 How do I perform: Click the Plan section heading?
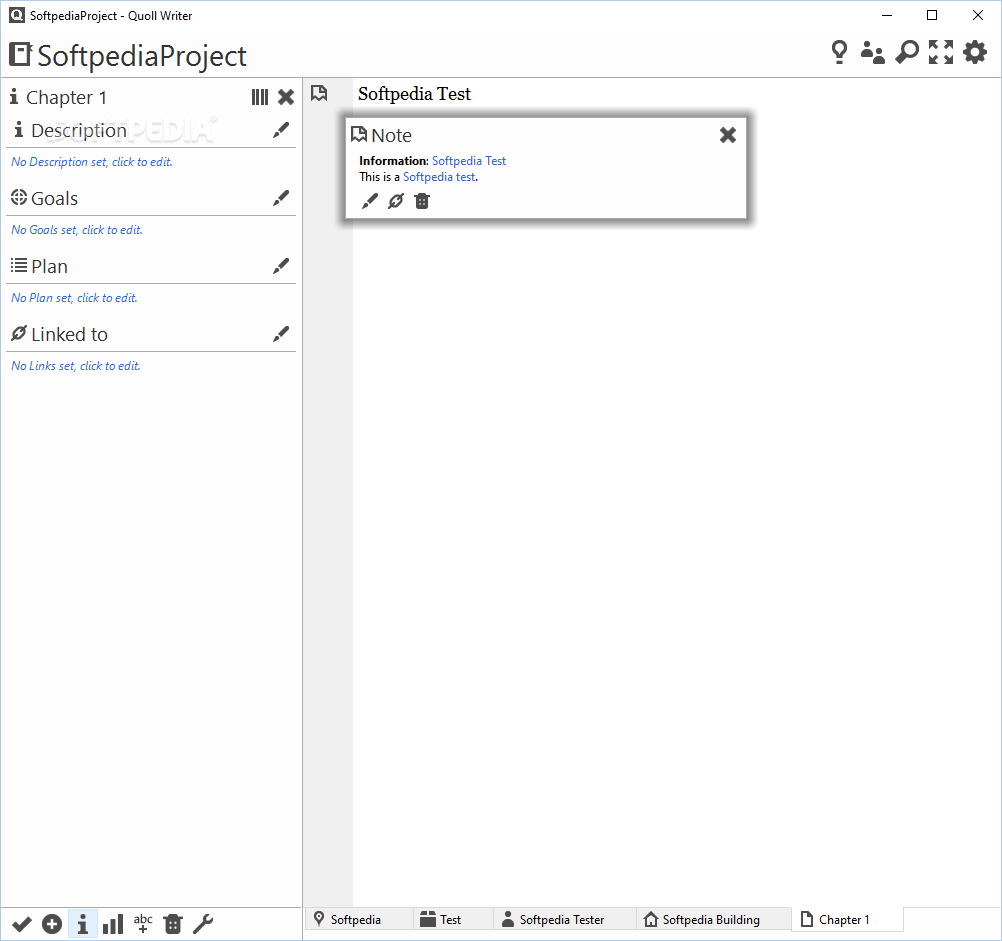[x=49, y=266]
